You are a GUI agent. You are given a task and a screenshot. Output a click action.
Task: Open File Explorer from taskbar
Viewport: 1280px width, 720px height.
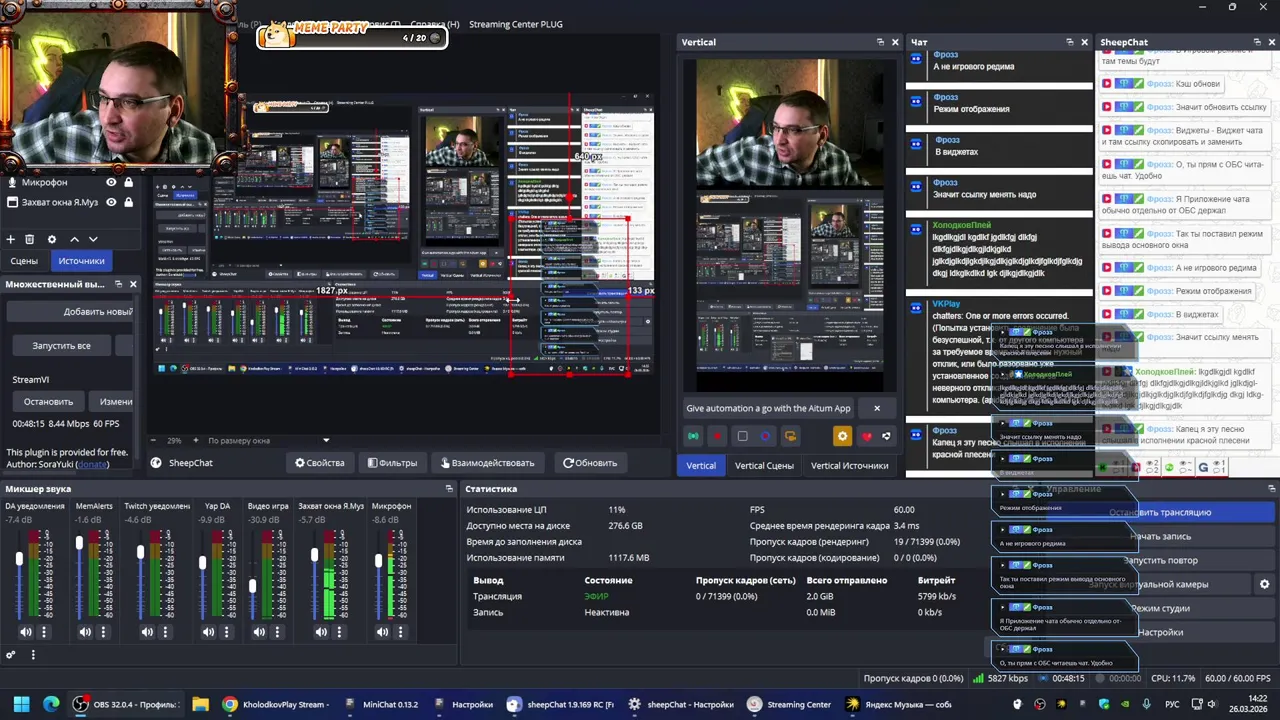(200, 704)
